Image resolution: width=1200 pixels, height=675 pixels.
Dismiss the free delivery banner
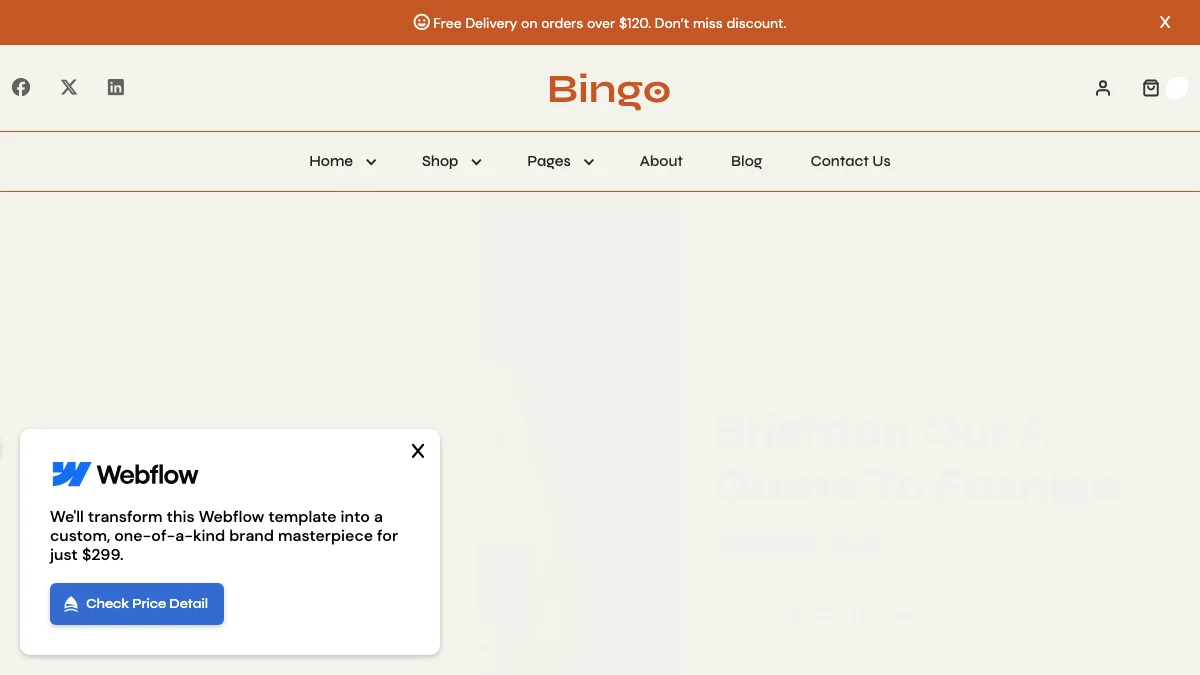pos(1165,22)
